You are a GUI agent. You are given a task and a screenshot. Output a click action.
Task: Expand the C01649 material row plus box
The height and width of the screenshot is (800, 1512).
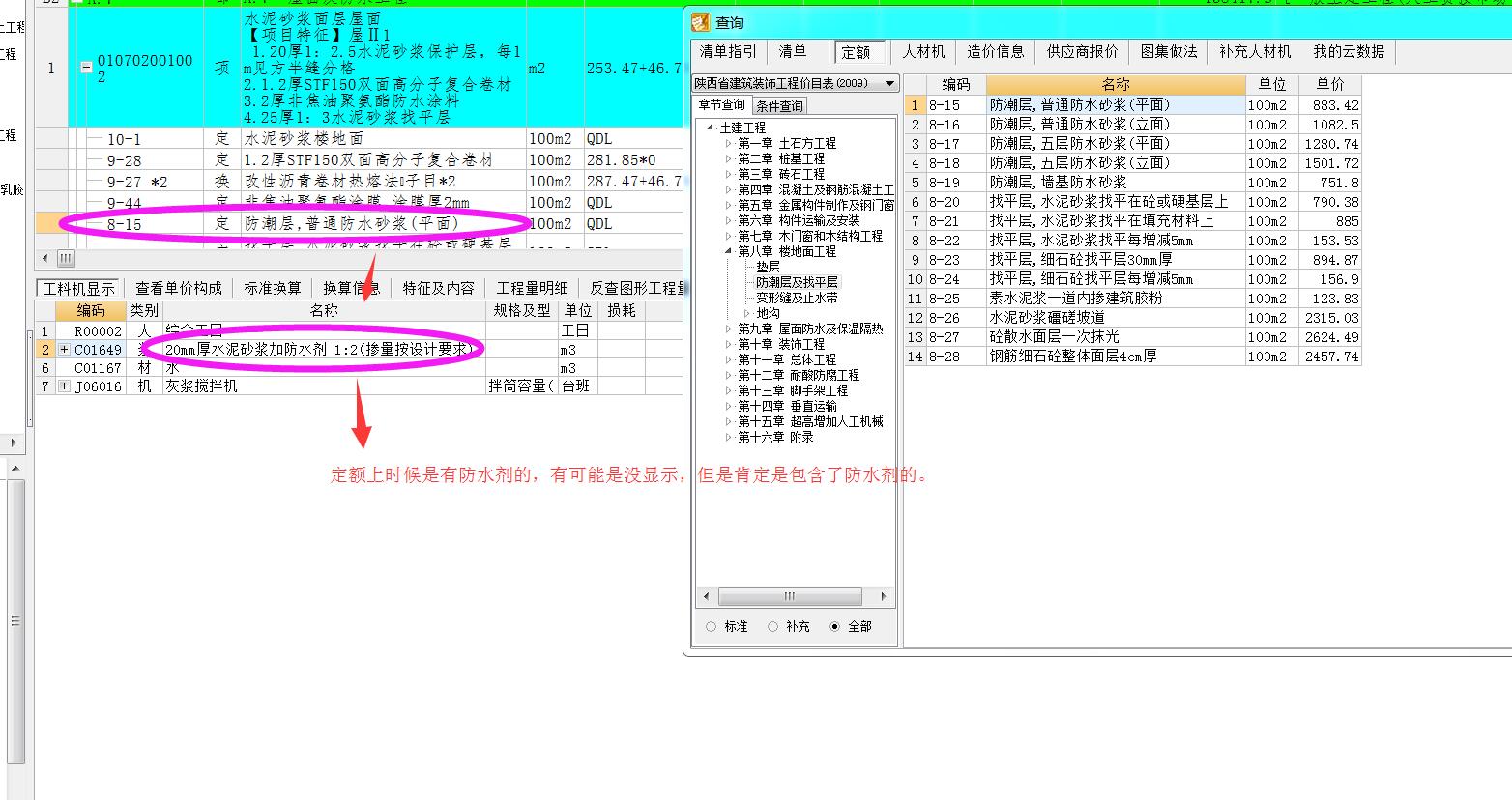[x=64, y=350]
